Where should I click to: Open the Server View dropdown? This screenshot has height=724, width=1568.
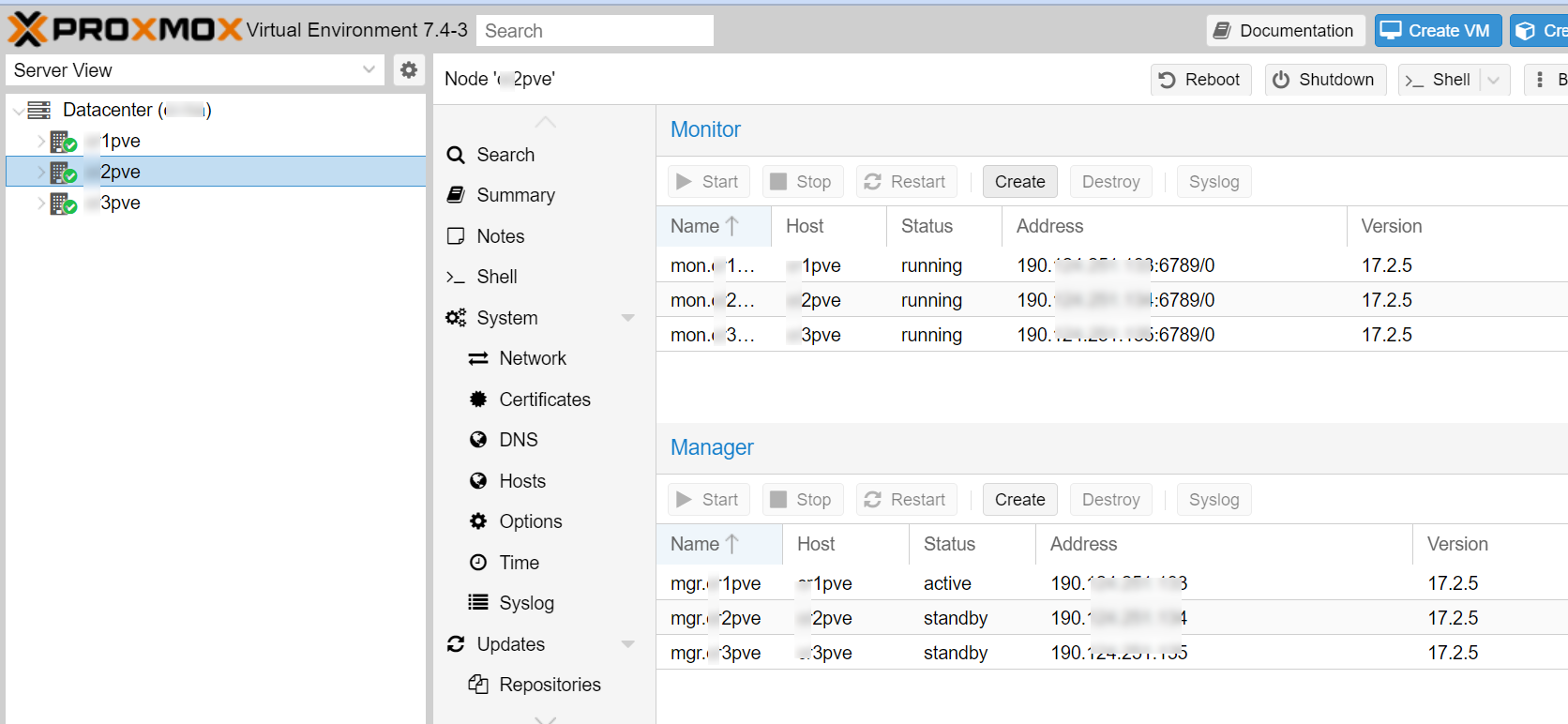pos(369,70)
